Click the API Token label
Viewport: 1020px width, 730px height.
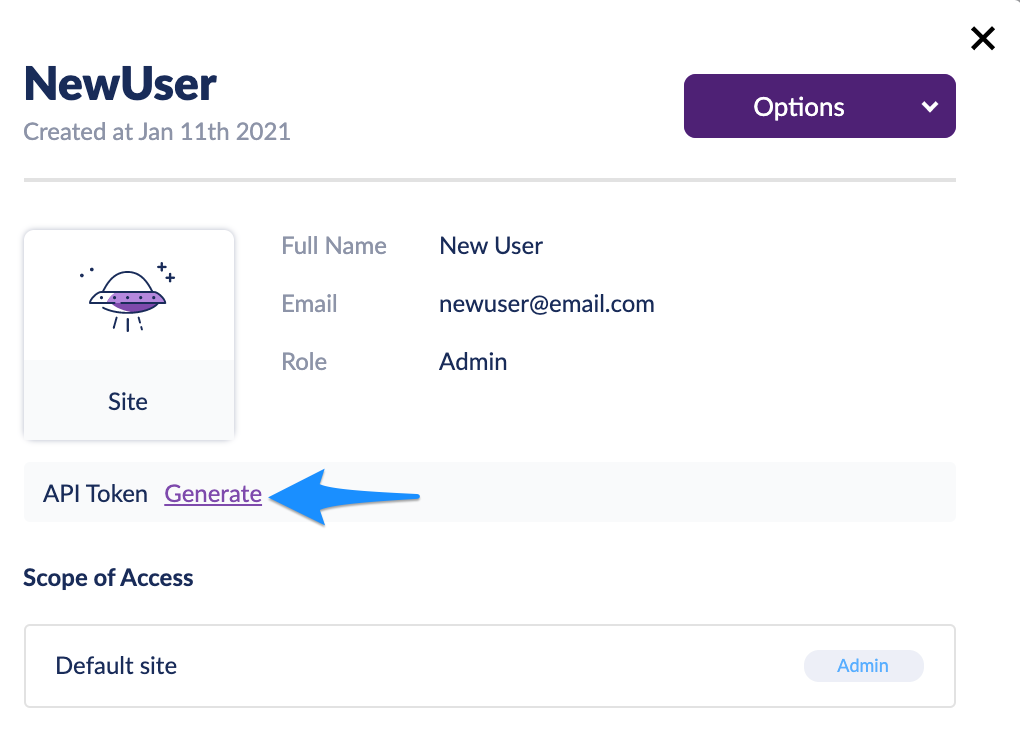pyautogui.click(x=95, y=494)
